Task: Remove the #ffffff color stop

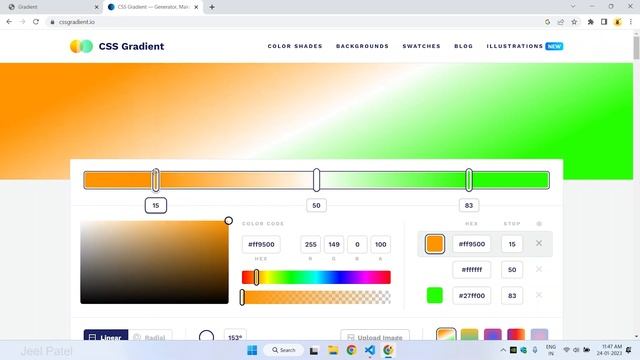Action: click(539, 269)
